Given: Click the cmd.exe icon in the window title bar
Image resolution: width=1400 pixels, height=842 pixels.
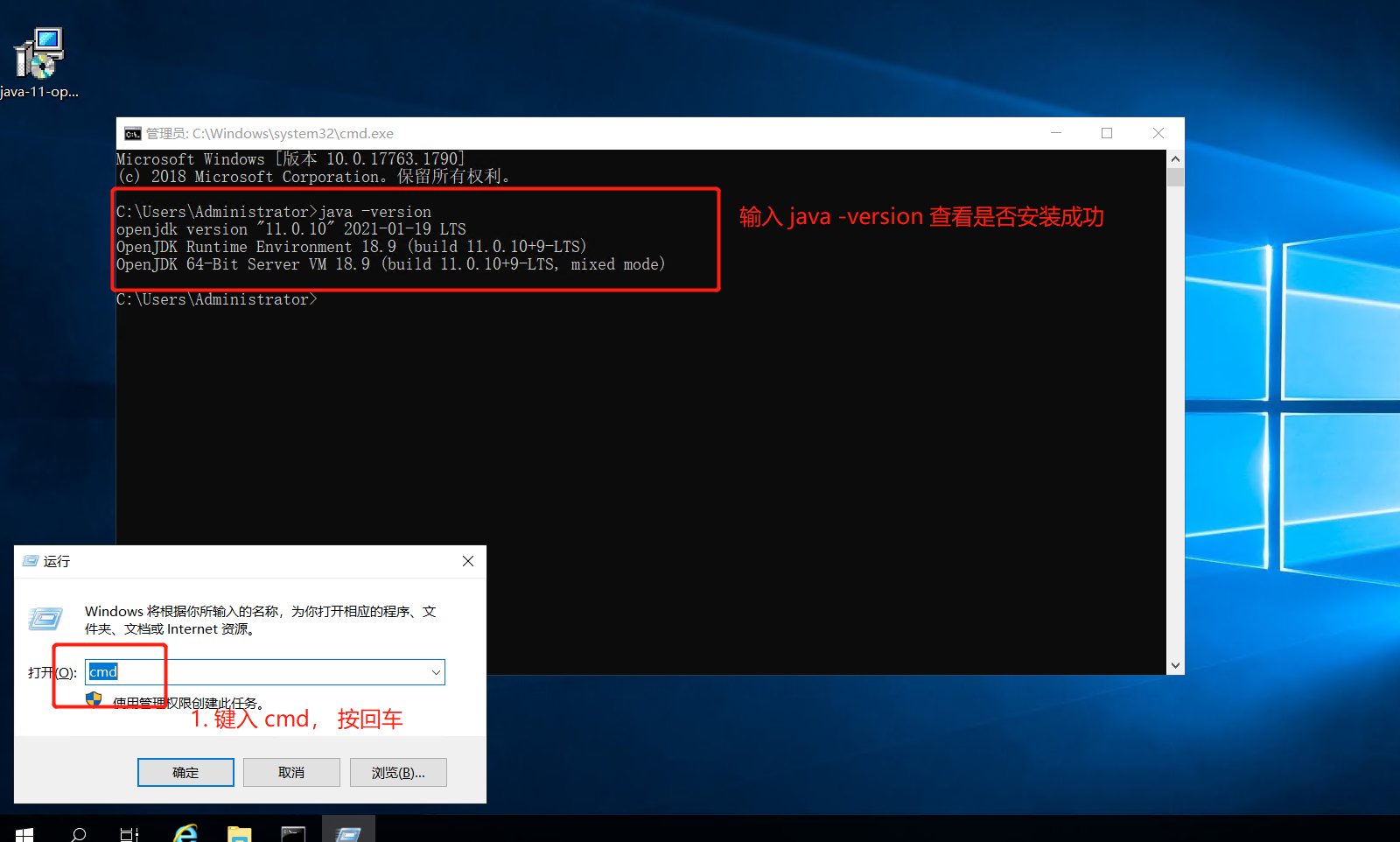Looking at the screenshot, I should pos(132,133).
